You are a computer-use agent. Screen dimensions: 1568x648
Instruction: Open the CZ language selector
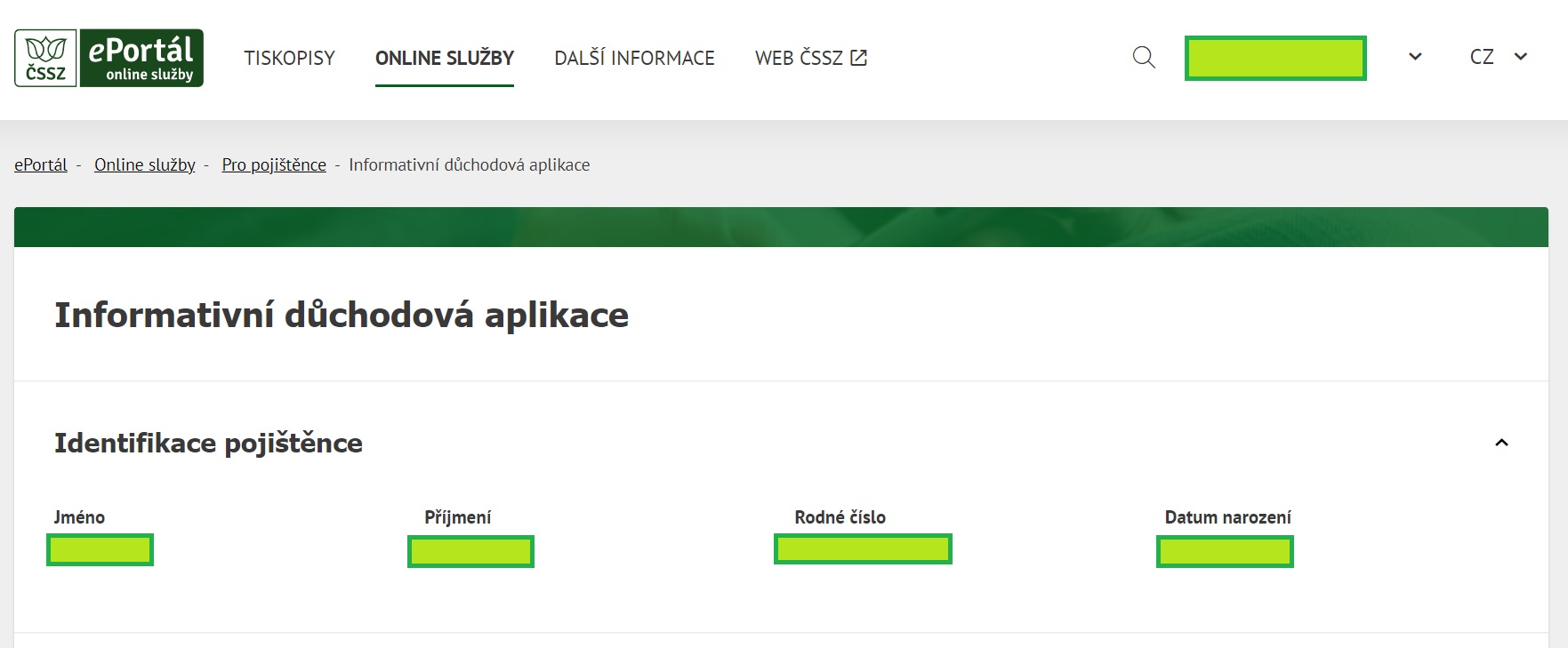click(x=1498, y=57)
